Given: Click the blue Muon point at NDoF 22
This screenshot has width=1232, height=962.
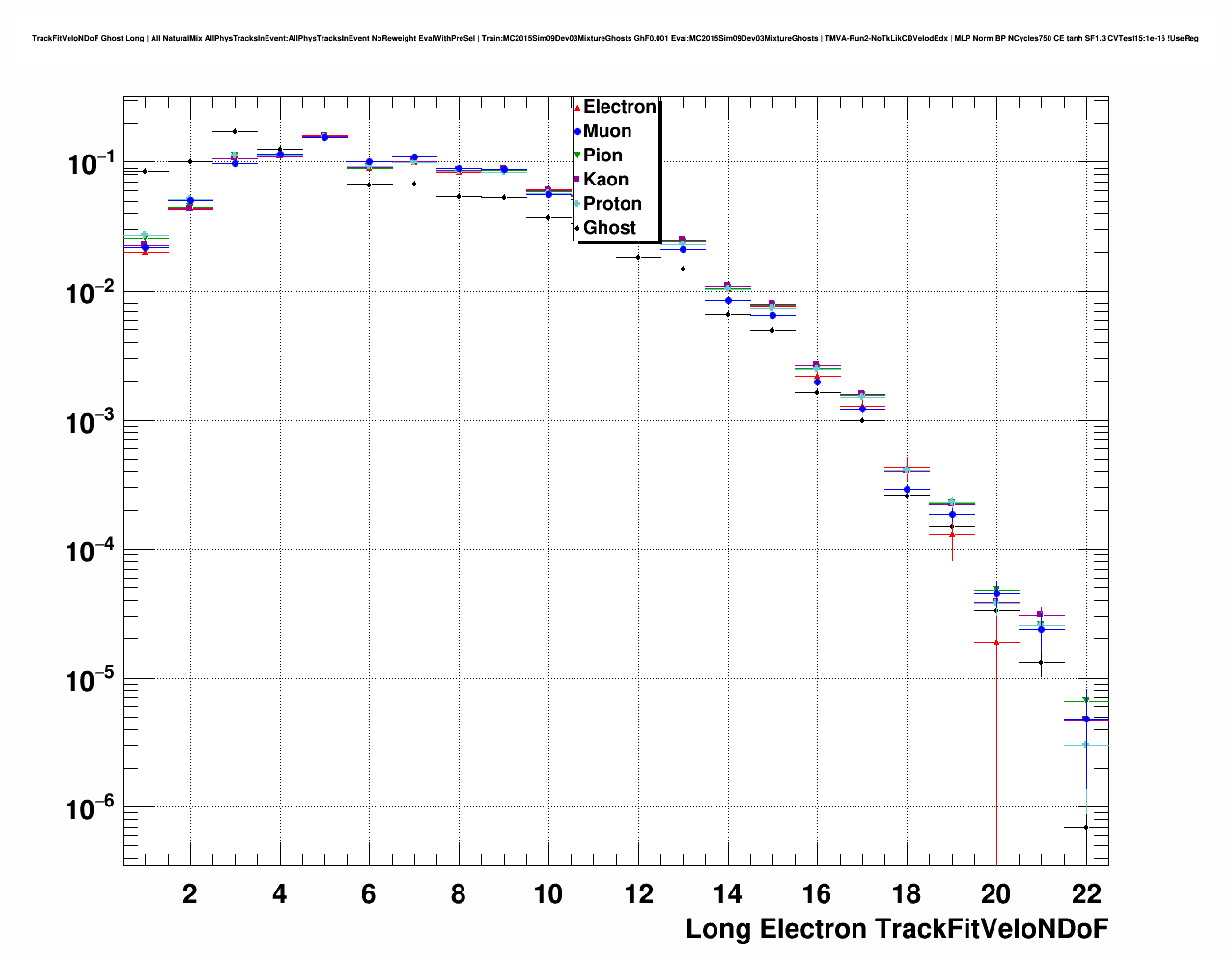Looking at the screenshot, I should tap(1086, 719).
